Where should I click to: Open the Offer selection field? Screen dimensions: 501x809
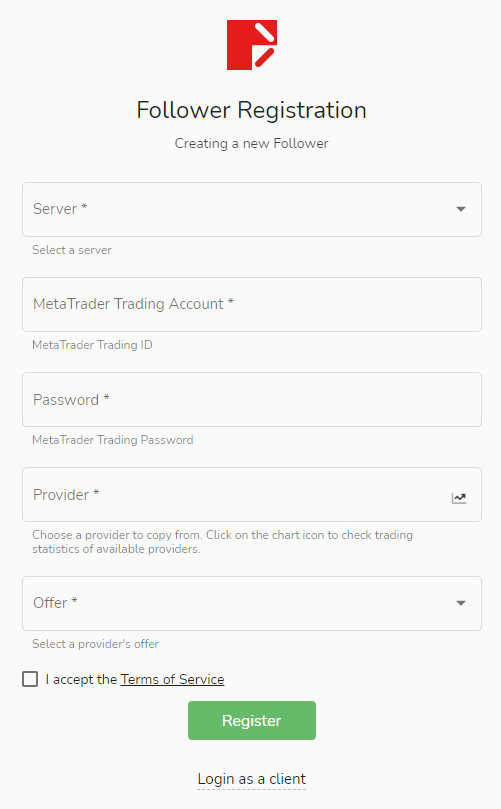[x=252, y=604]
